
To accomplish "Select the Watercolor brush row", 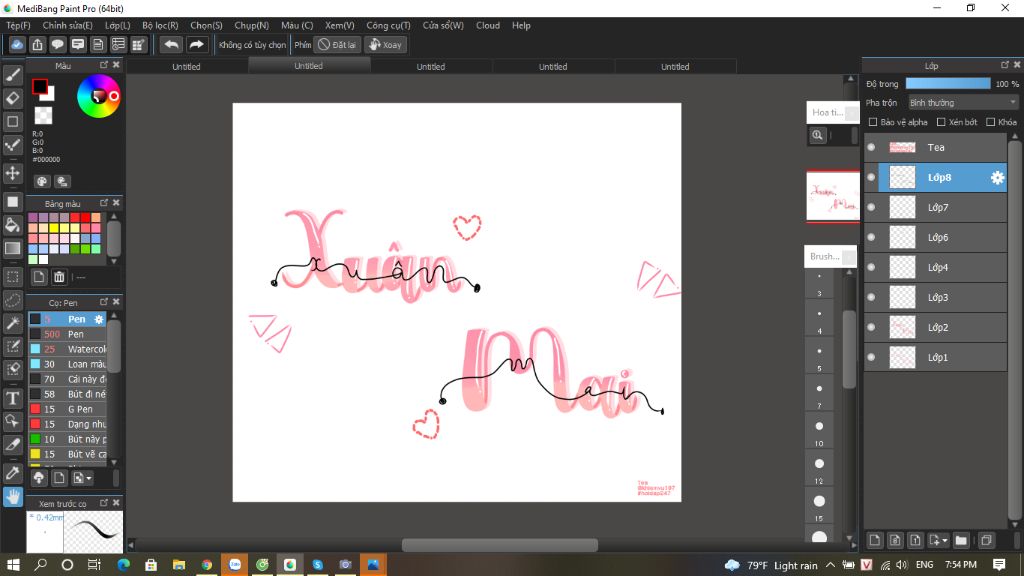I will click(x=67, y=349).
